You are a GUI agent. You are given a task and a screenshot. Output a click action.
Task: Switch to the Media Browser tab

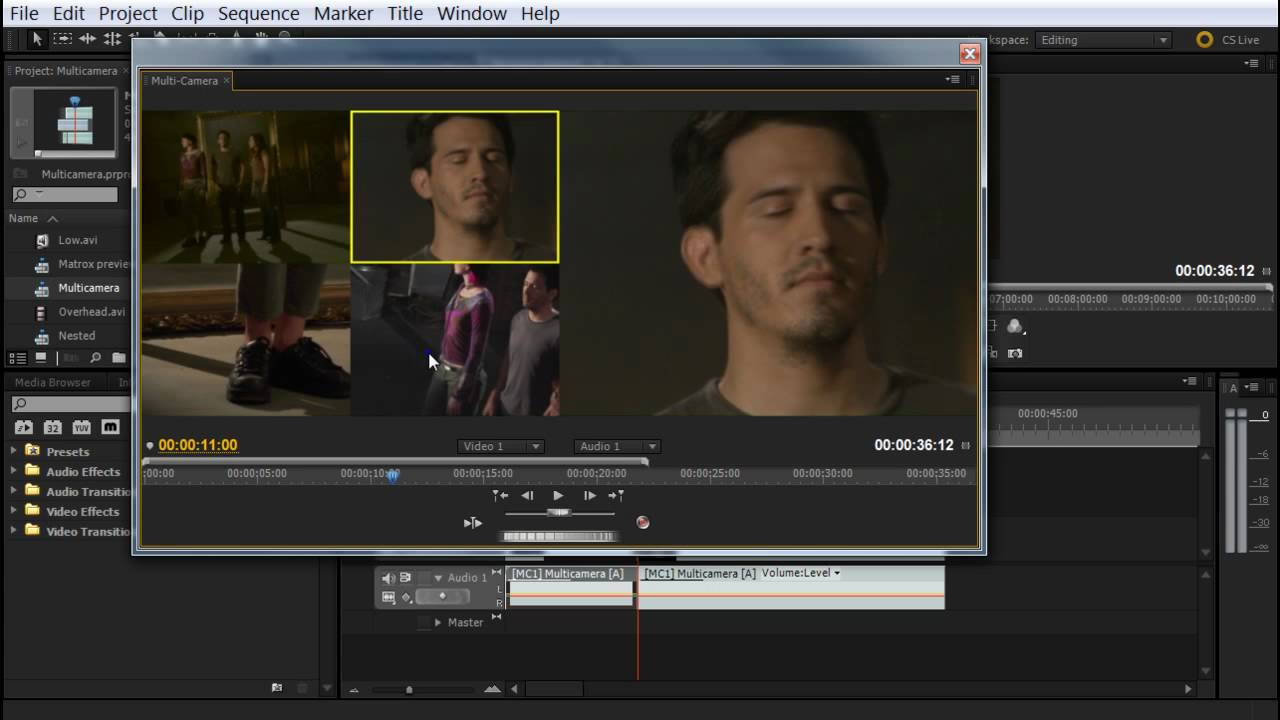tap(52, 382)
